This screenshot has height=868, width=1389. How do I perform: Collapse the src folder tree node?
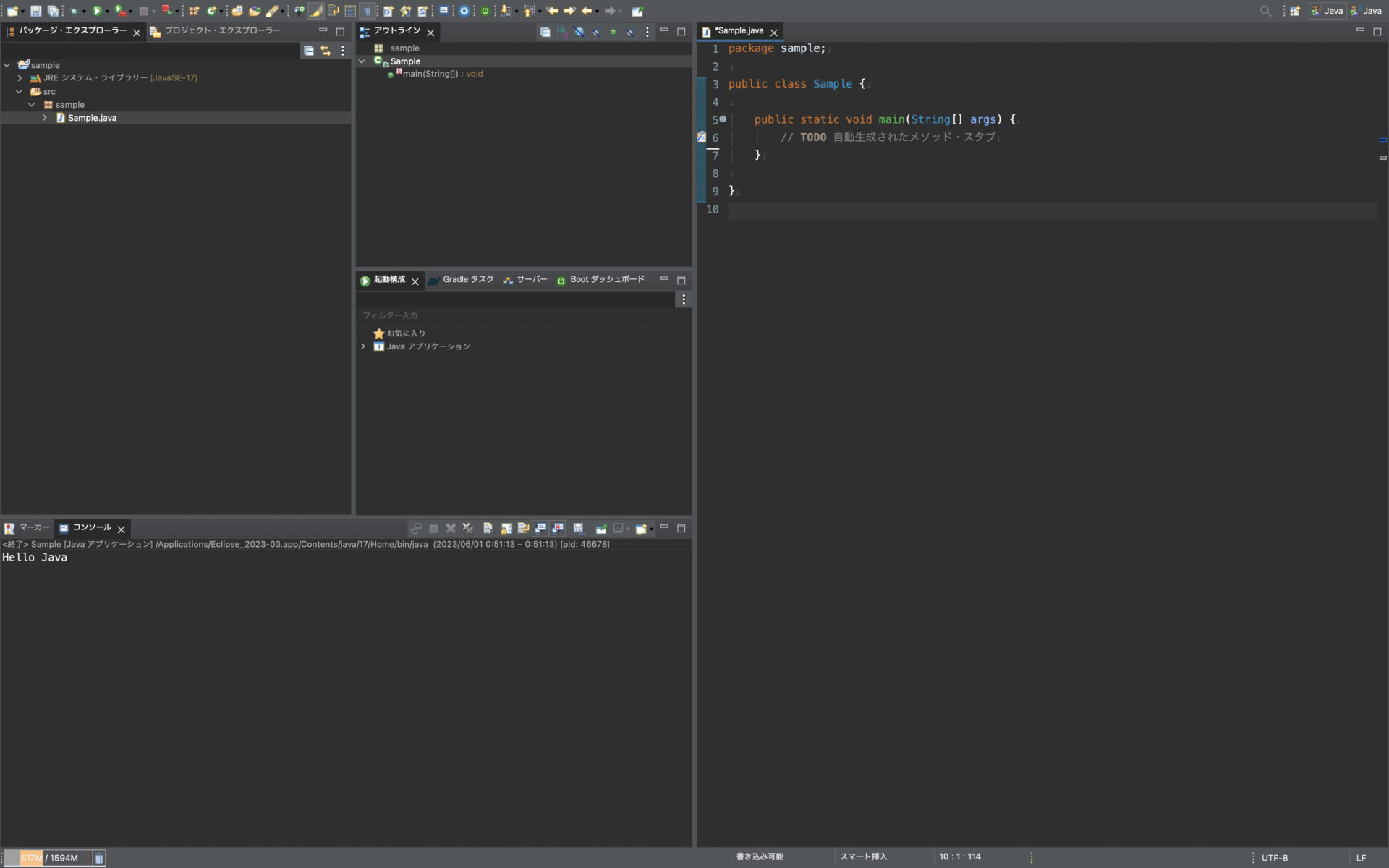20,92
